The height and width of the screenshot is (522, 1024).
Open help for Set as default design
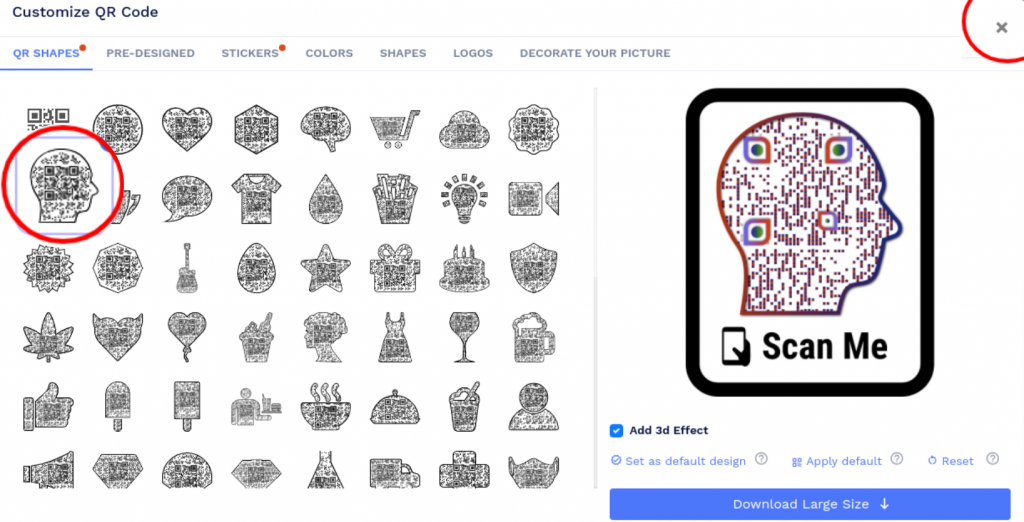point(761,459)
